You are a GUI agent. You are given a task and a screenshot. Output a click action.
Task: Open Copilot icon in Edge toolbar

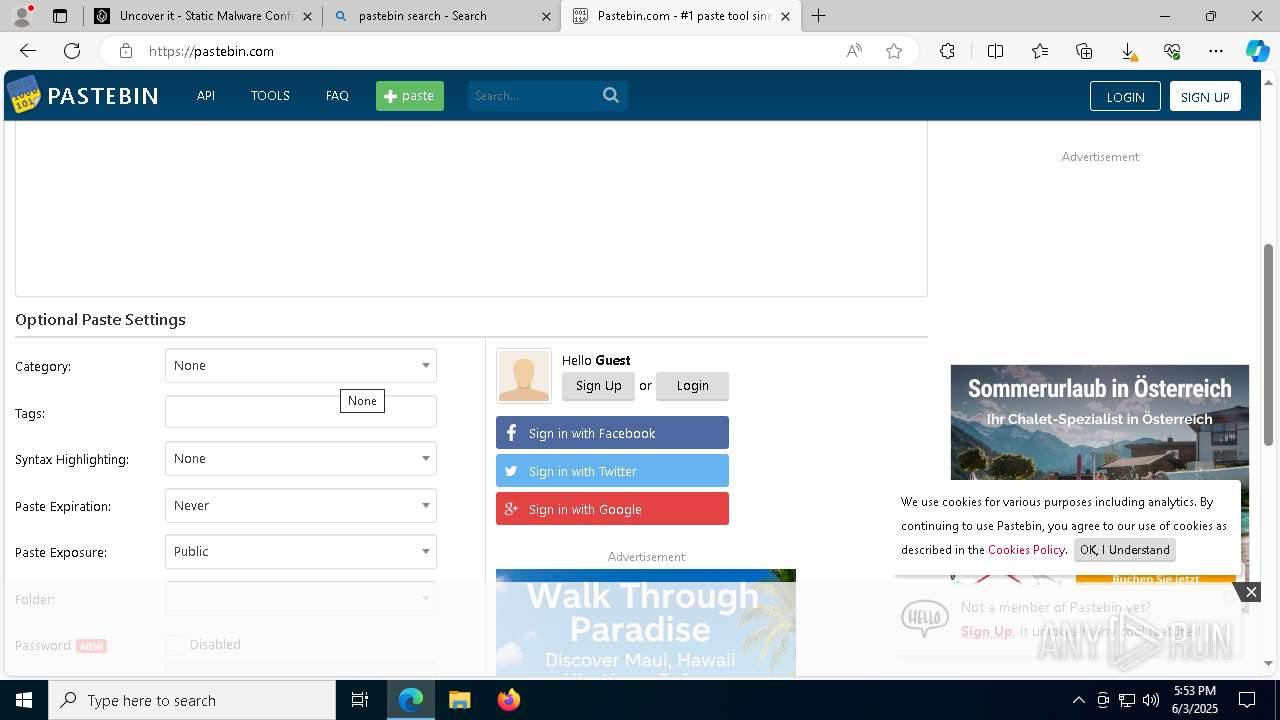point(1257,51)
